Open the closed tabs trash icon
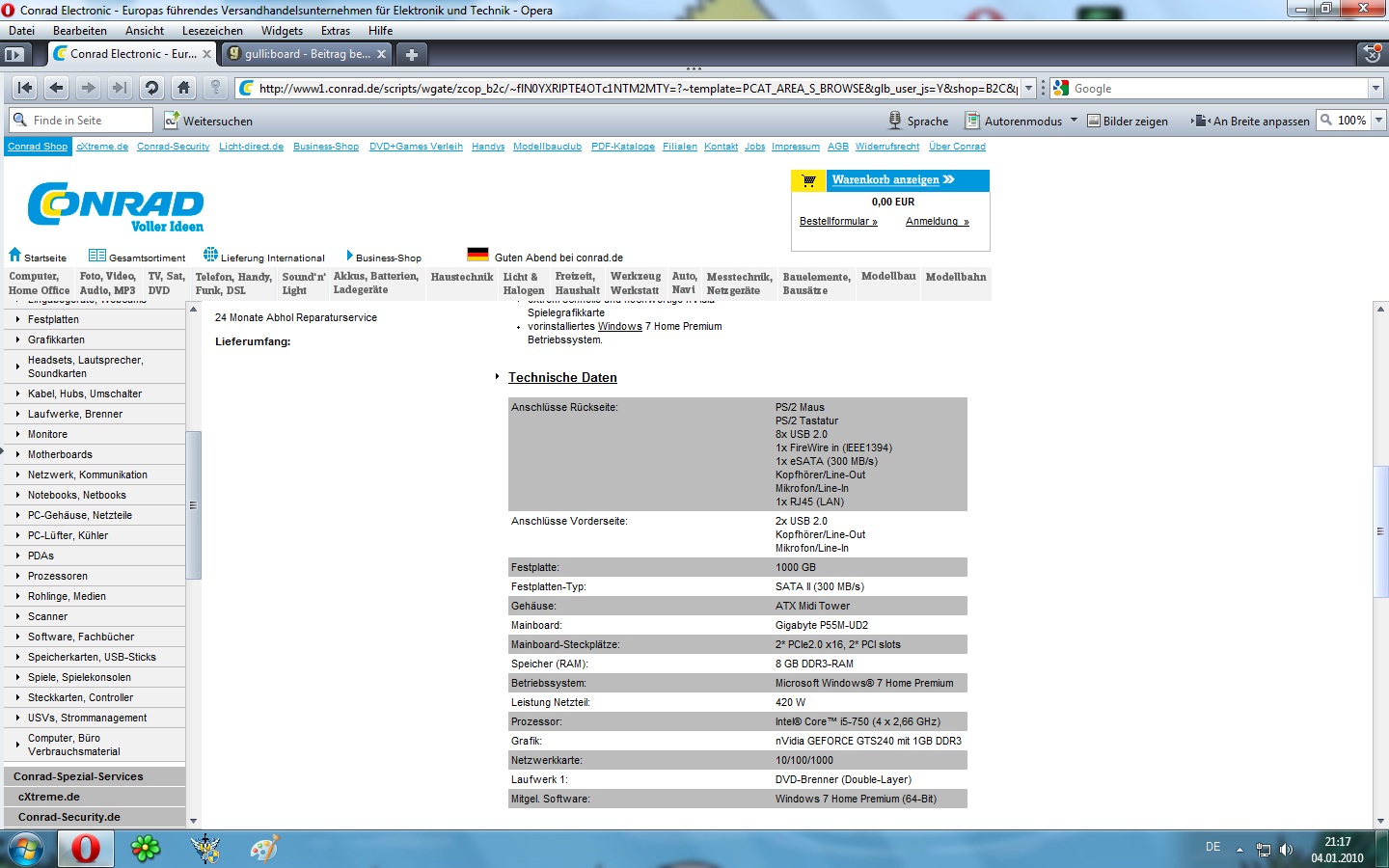Screen dimensions: 1389x868 coord(1371,54)
